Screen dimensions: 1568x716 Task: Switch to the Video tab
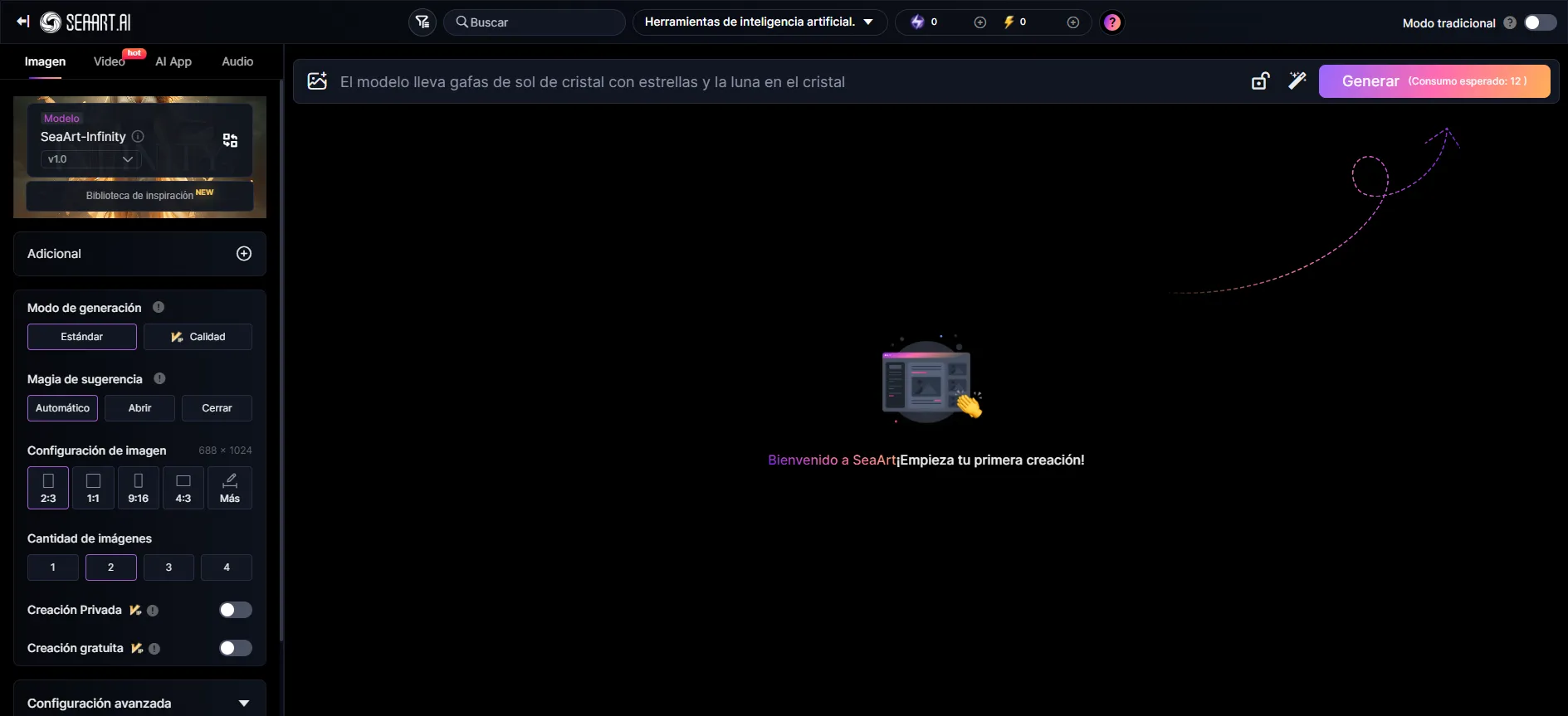110,61
